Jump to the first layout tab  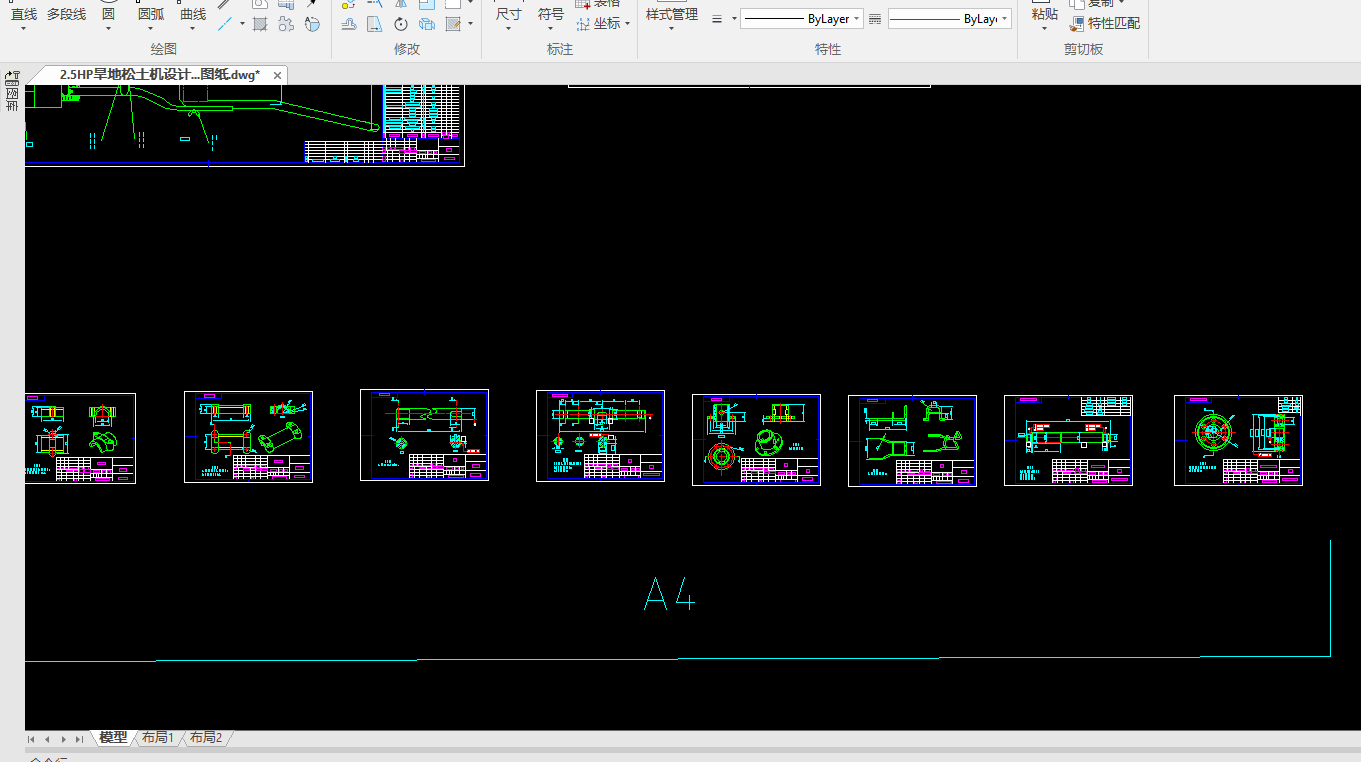point(31,739)
